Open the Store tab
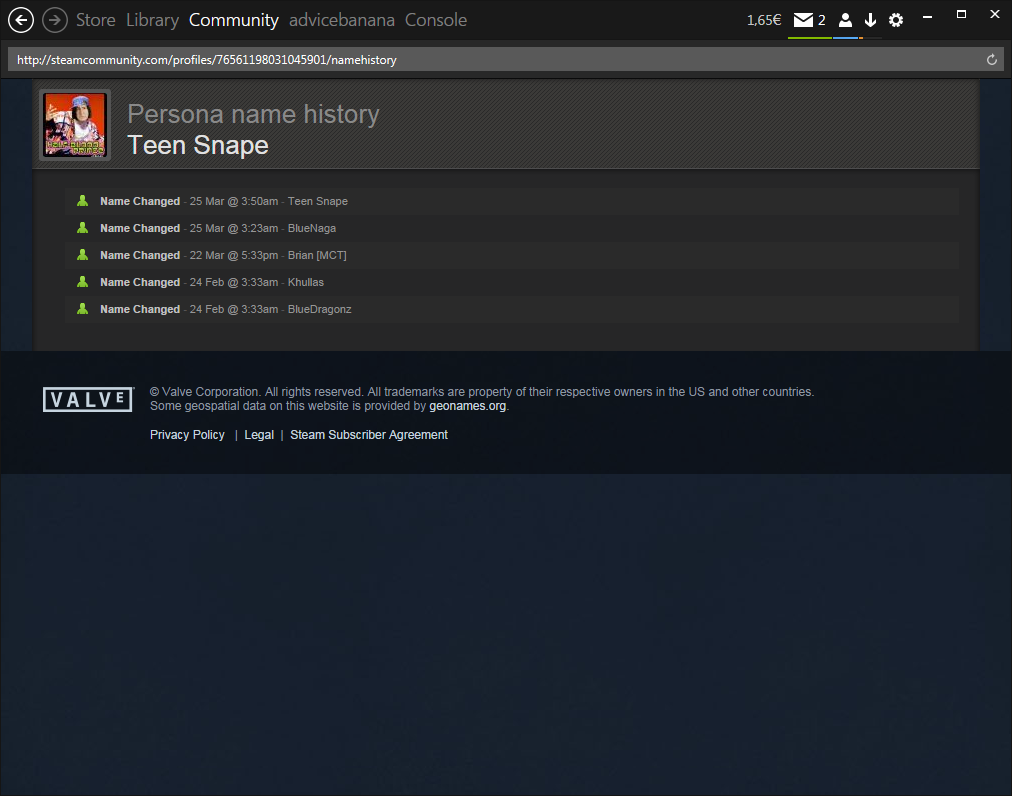Image resolution: width=1012 pixels, height=796 pixels. pyautogui.click(x=96, y=20)
